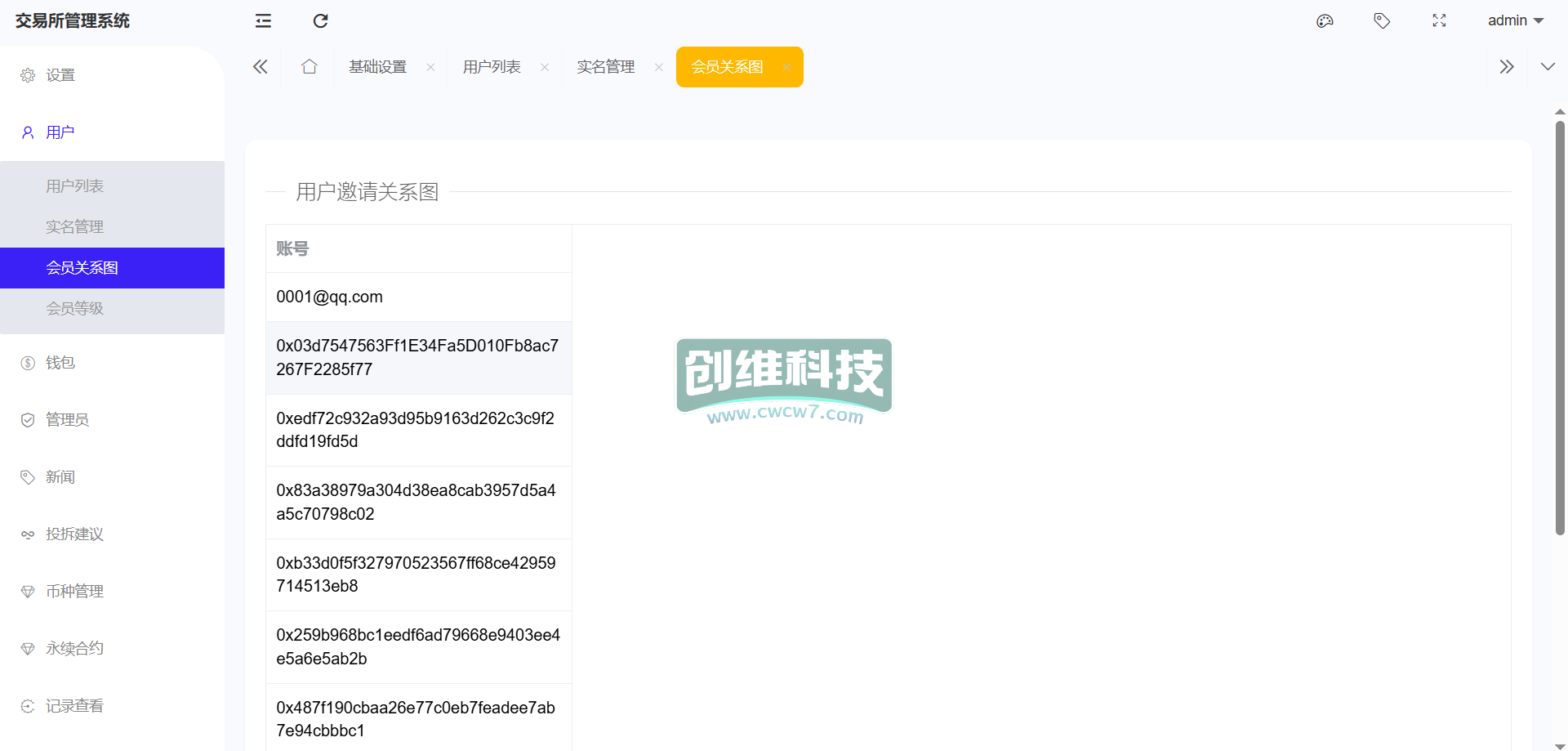Select the 0001@qq.com account row
The image size is (1568, 751).
418,297
